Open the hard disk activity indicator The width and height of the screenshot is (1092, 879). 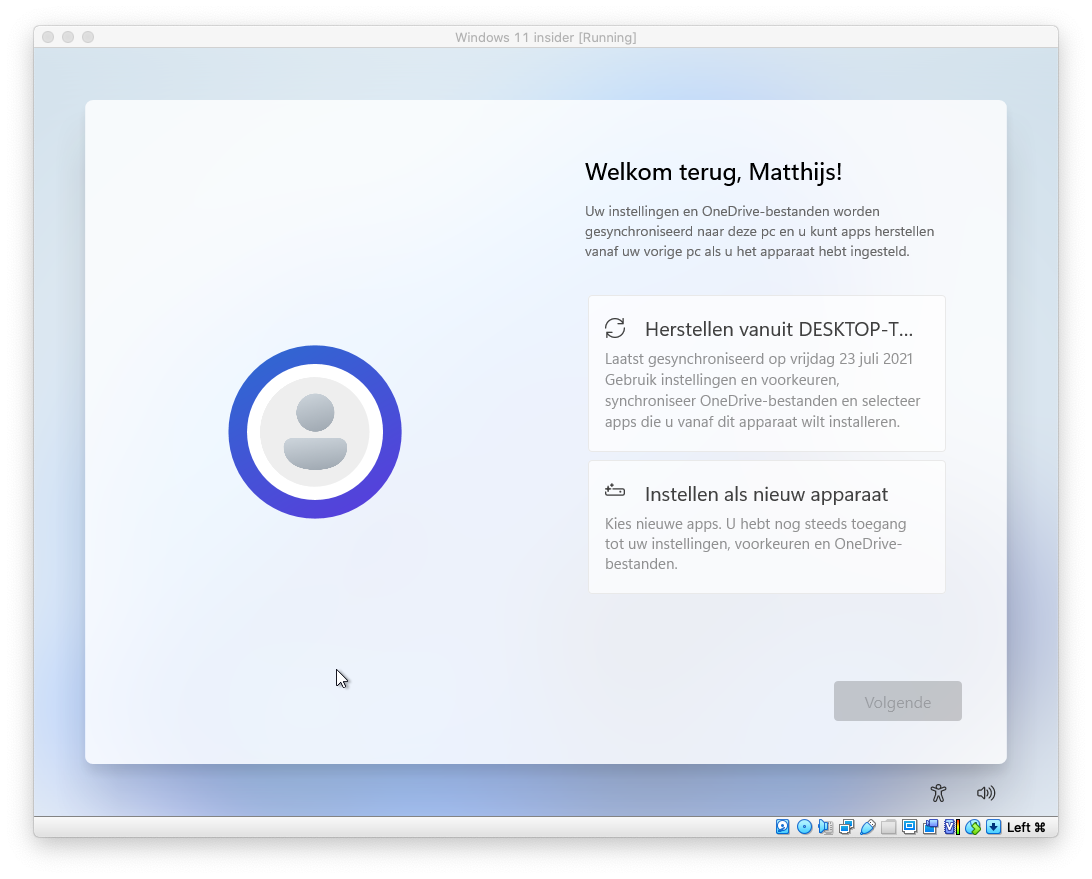[x=783, y=827]
